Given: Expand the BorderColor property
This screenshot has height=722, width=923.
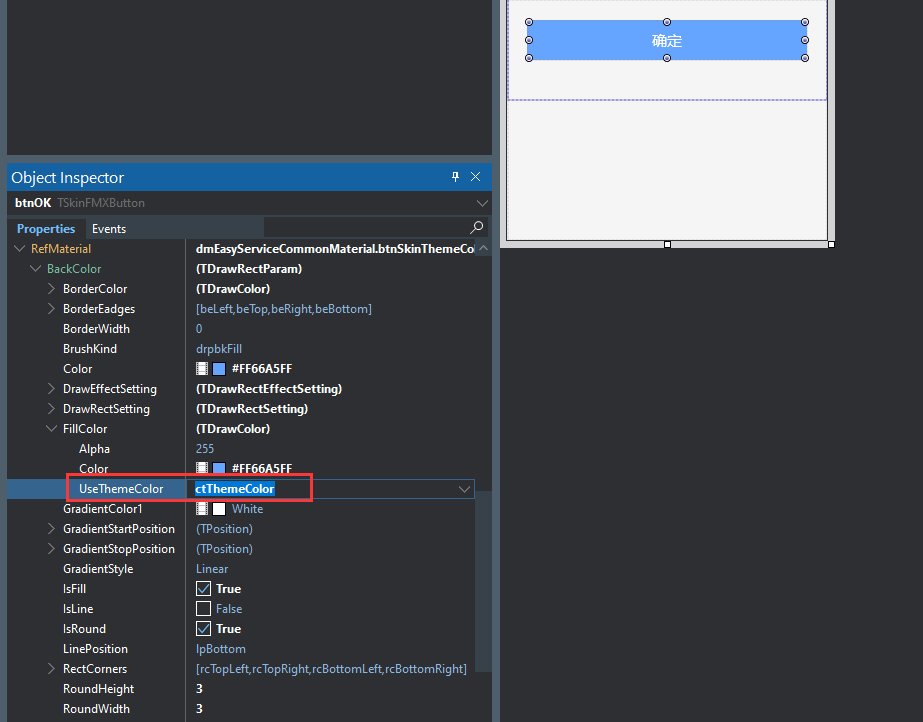Looking at the screenshot, I should click(x=51, y=288).
